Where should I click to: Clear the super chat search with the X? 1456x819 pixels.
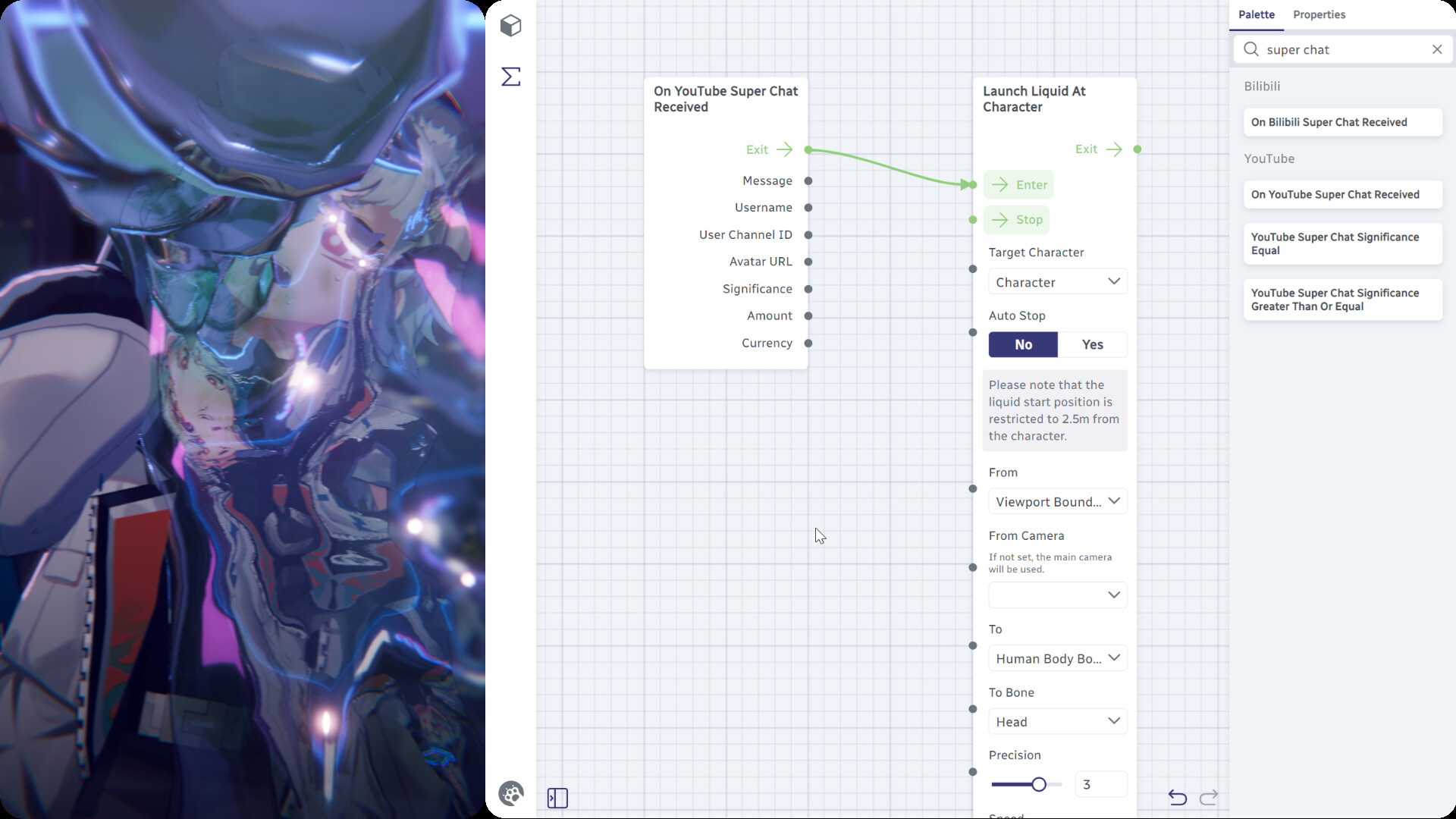tap(1437, 49)
